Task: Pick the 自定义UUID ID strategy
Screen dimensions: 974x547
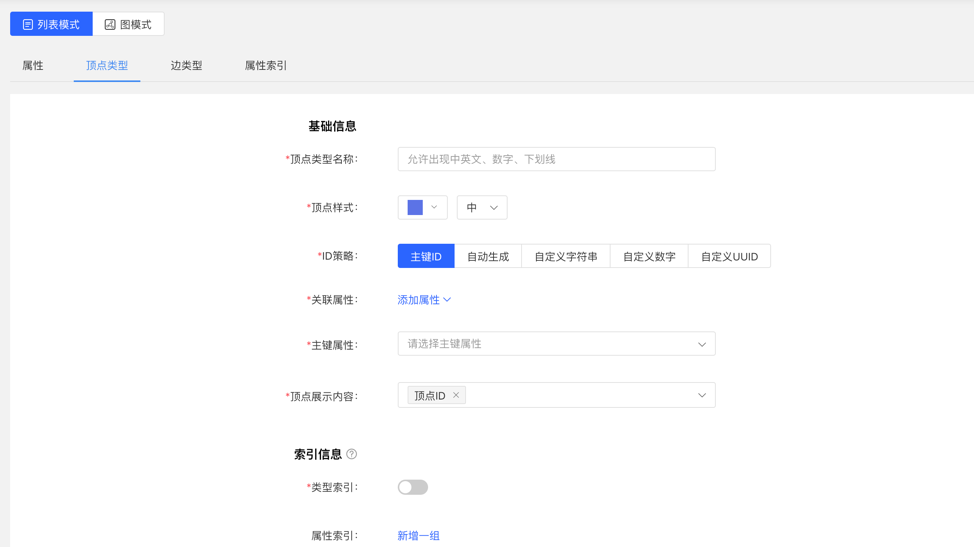Action: pyautogui.click(x=729, y=256)
